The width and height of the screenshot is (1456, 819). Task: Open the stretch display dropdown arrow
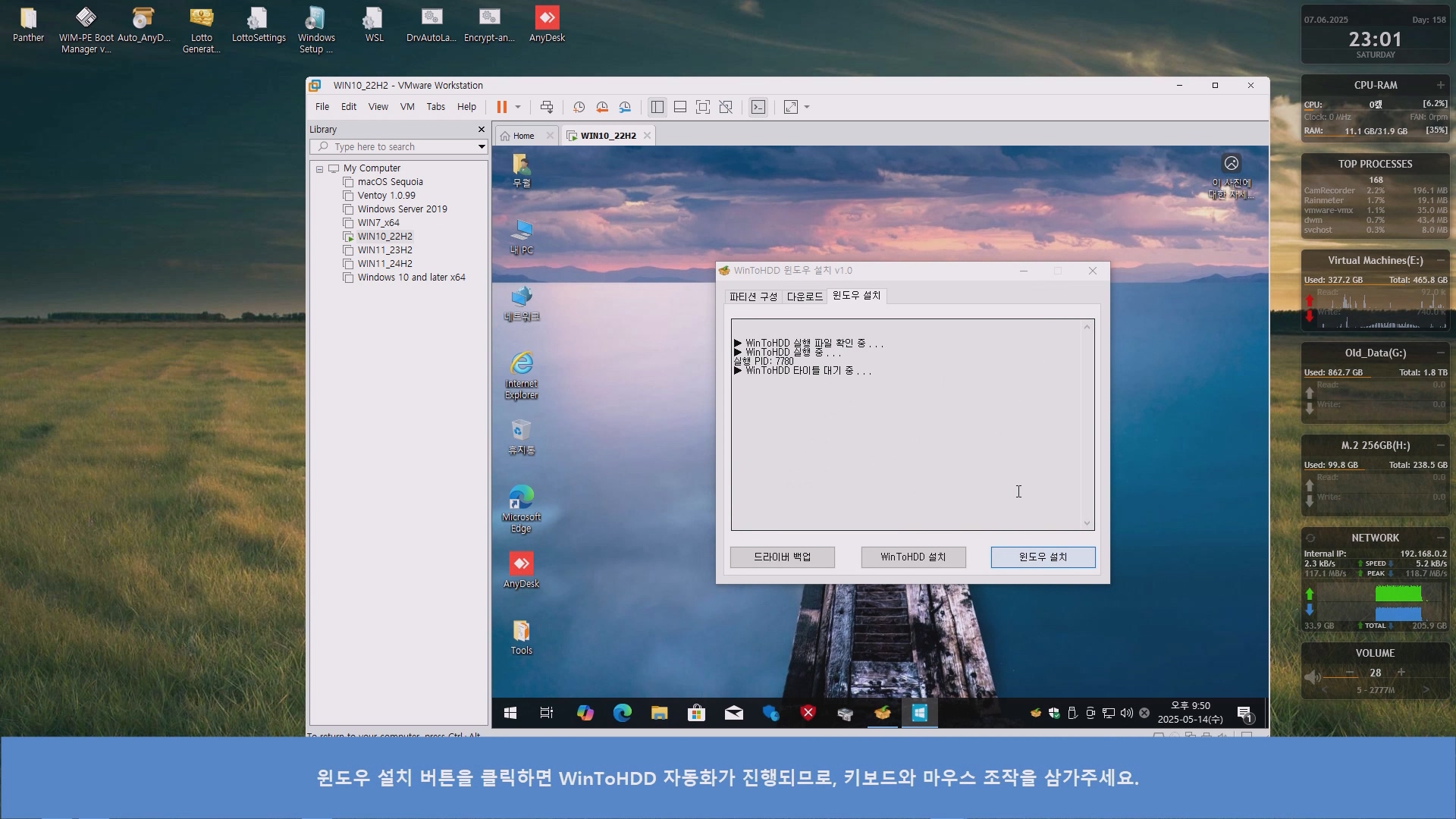[807, 107]
